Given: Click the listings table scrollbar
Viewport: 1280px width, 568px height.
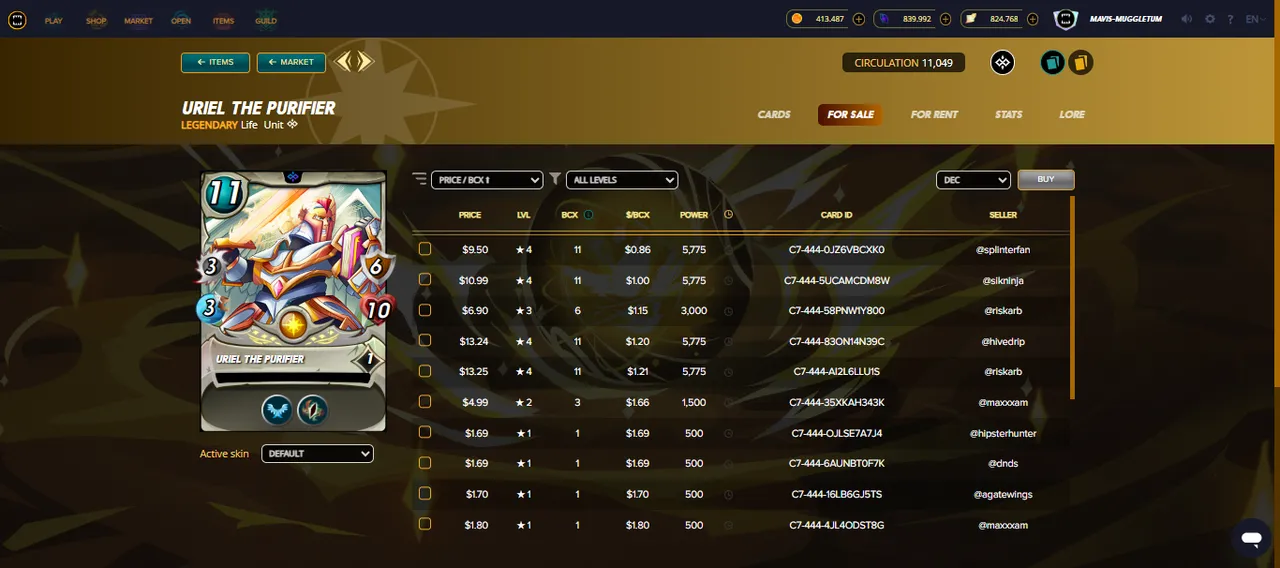Looking at the screenshot, I should click(x=1073, y=297).
